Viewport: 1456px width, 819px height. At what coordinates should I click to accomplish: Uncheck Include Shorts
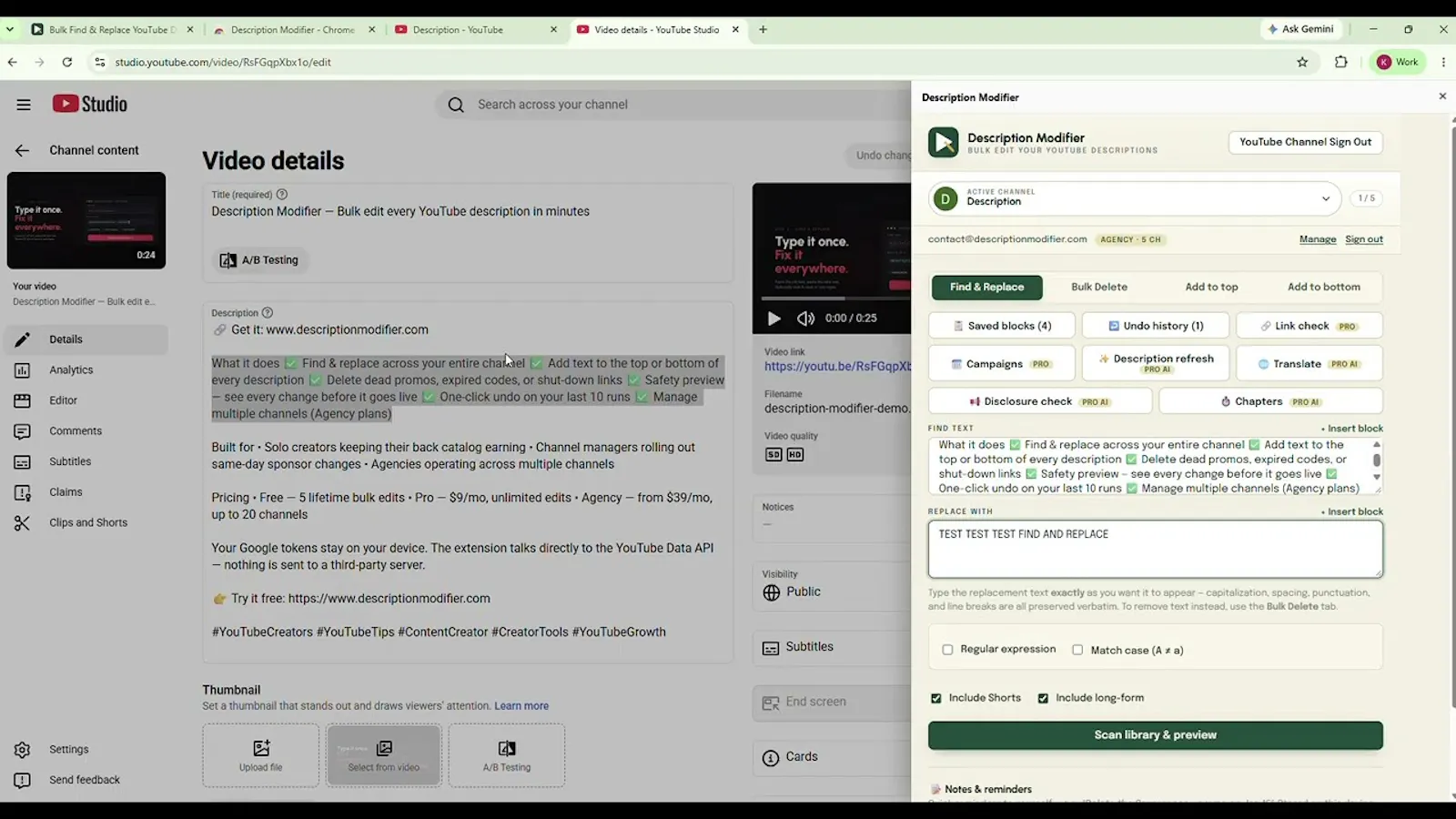935,699
